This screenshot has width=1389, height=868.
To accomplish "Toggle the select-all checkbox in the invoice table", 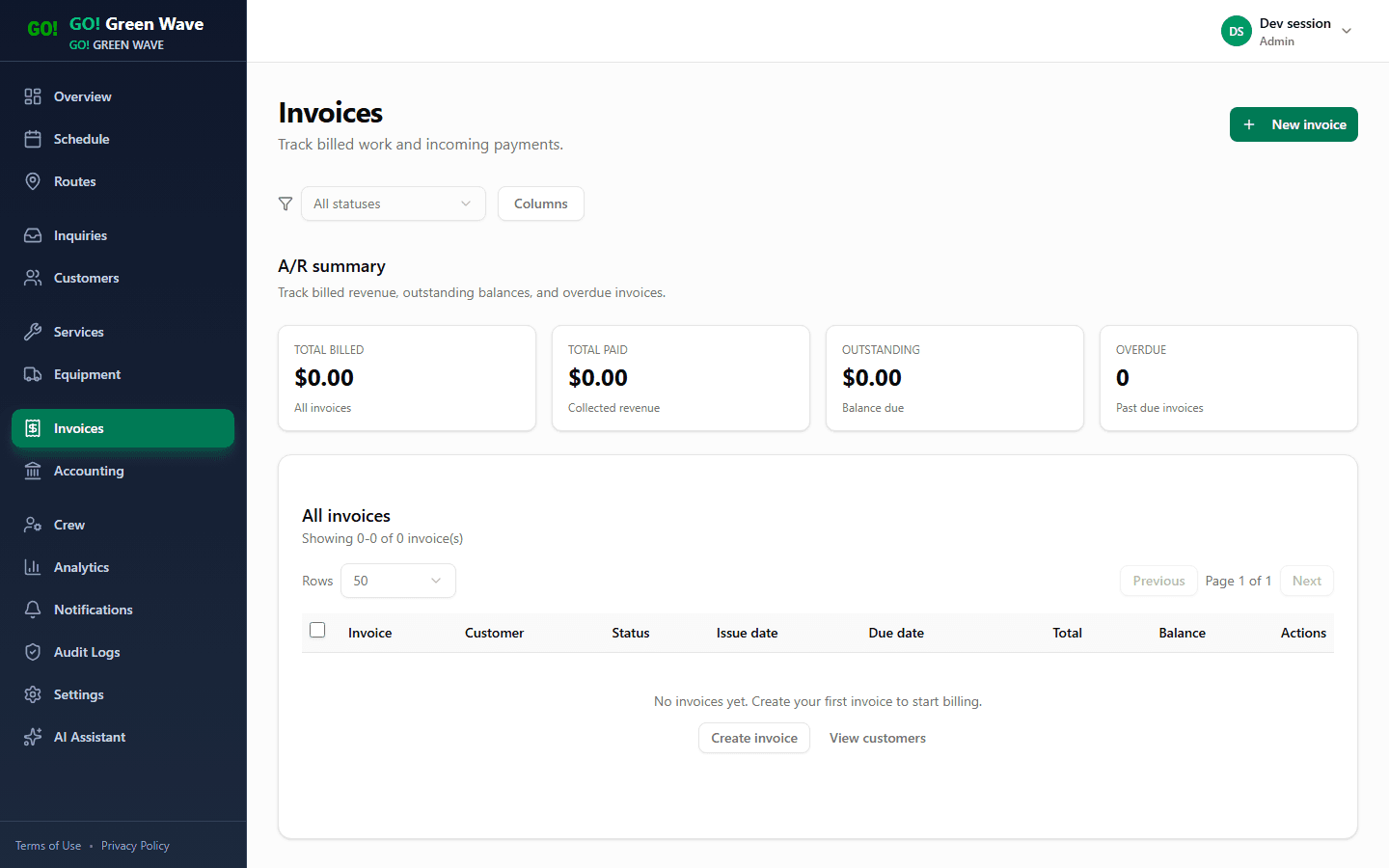I will 317,629.
